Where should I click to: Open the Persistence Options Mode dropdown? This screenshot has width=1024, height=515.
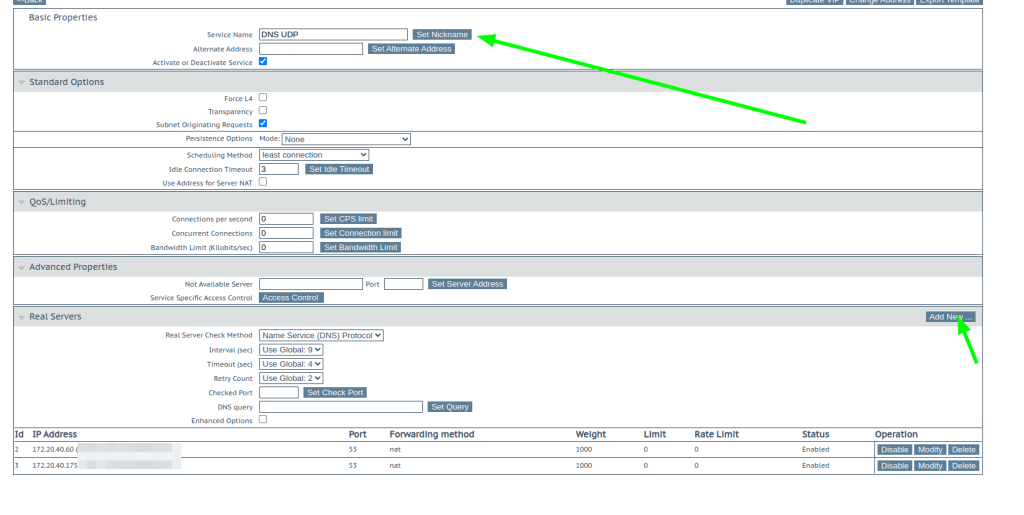tap(346, 139)
